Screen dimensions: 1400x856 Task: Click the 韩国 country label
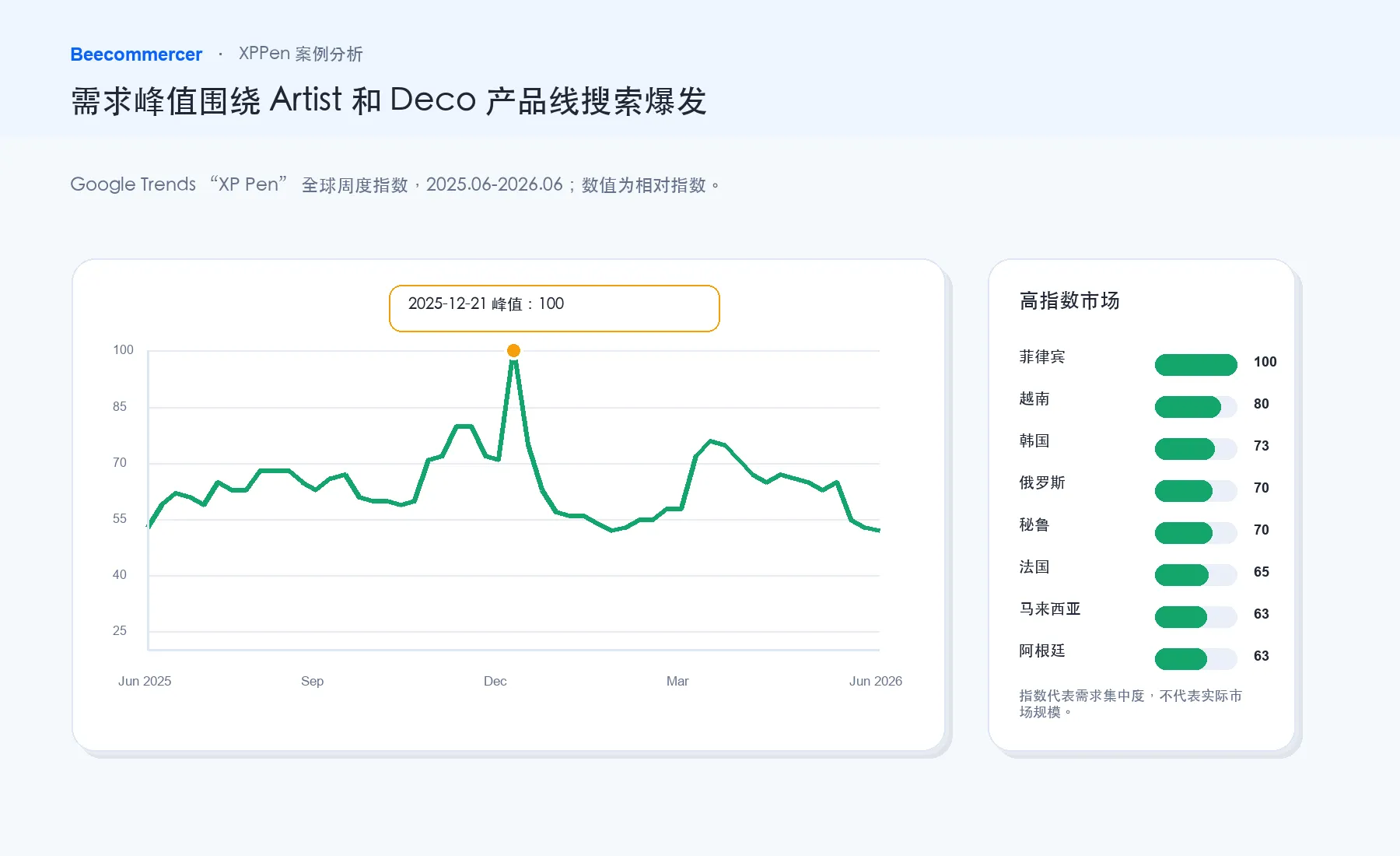1034,440
